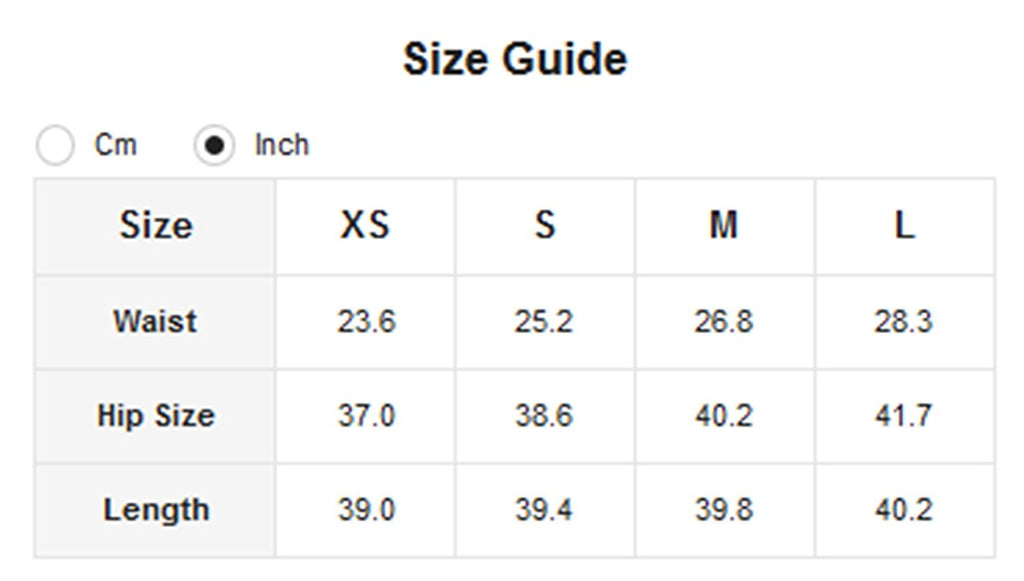This screenshot has height=581, width=1024.
Task: Click the XS length value 39.0
Action: (x=366, y=510)
